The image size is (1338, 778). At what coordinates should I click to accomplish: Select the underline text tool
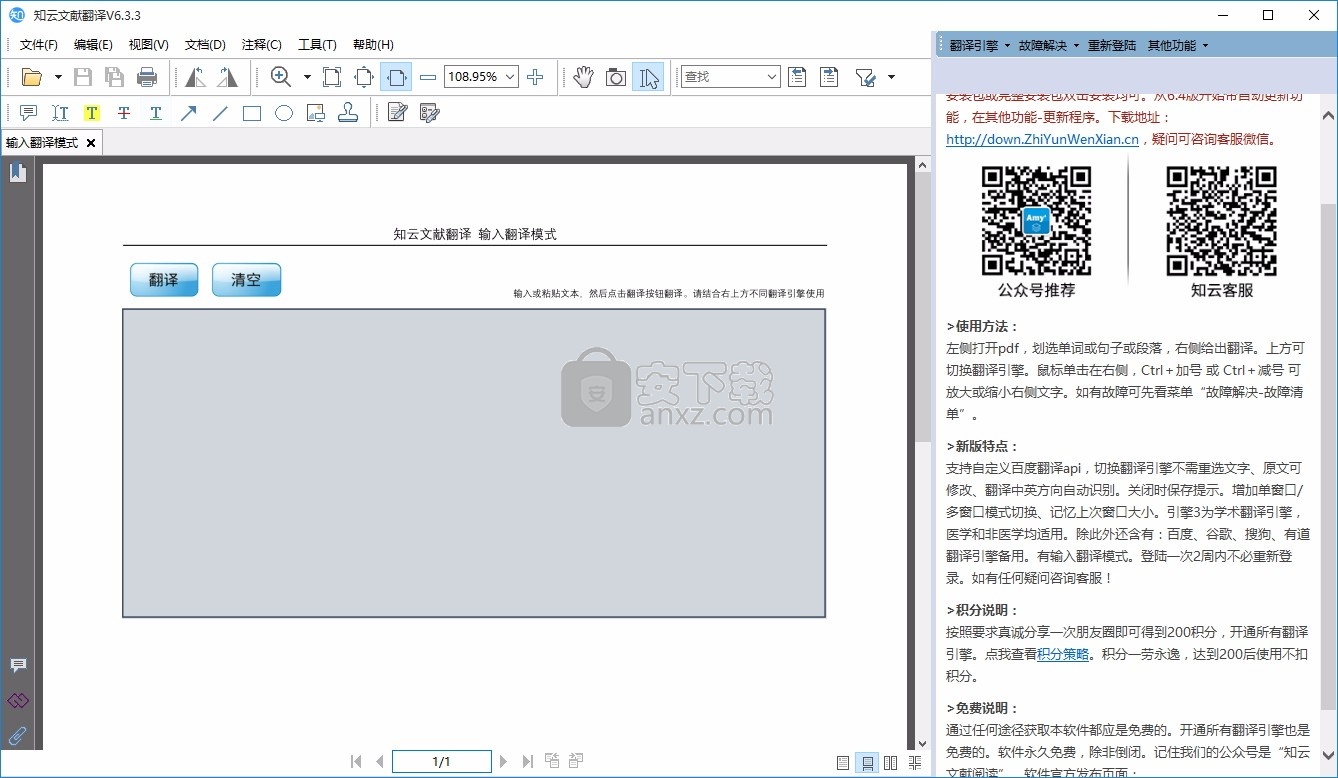click(x=156, y=113)
